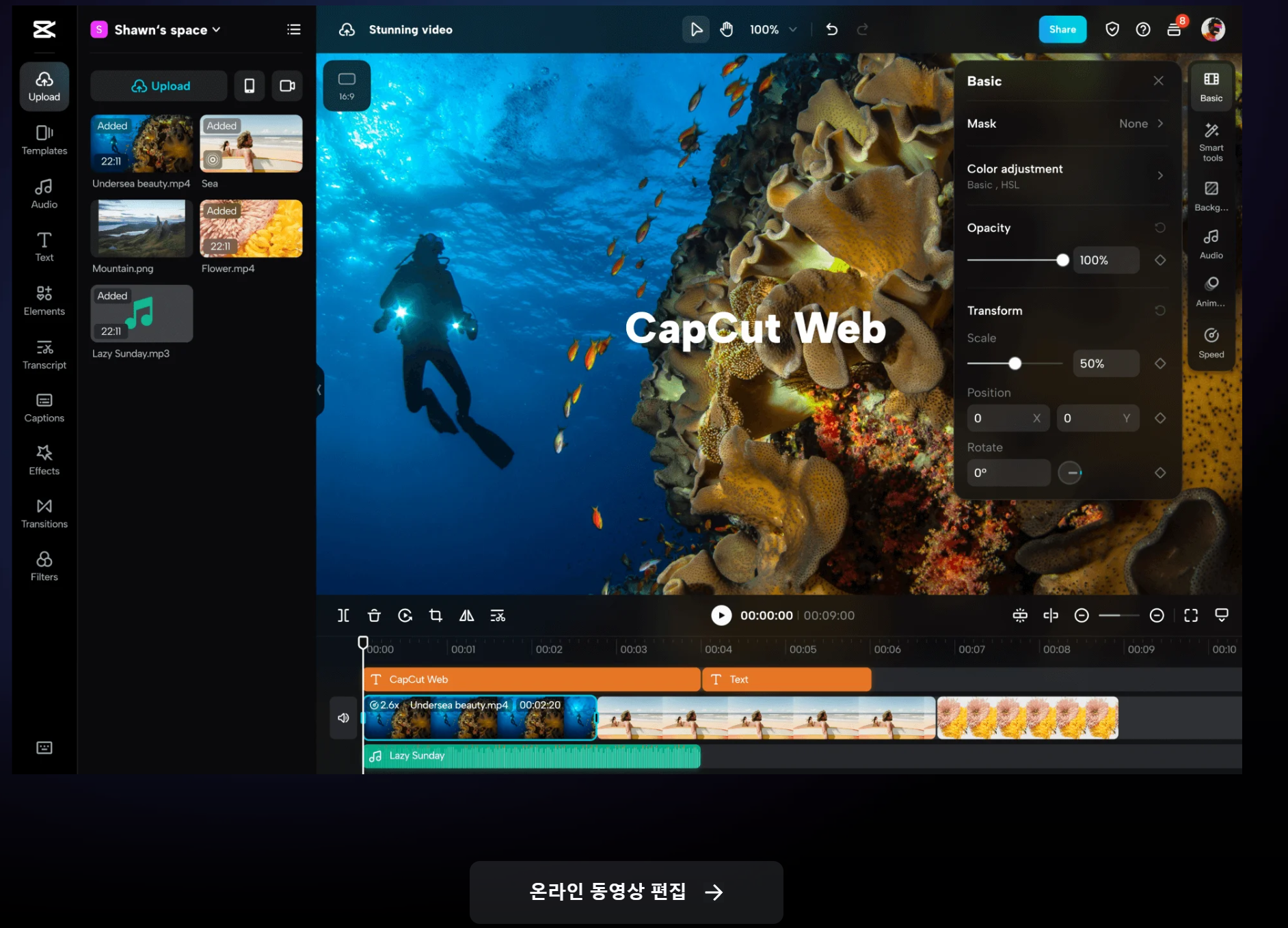The width and height of the screenshot is (1288, 928).
Task: Open the Elements panel
Action: tap(44, 301)
